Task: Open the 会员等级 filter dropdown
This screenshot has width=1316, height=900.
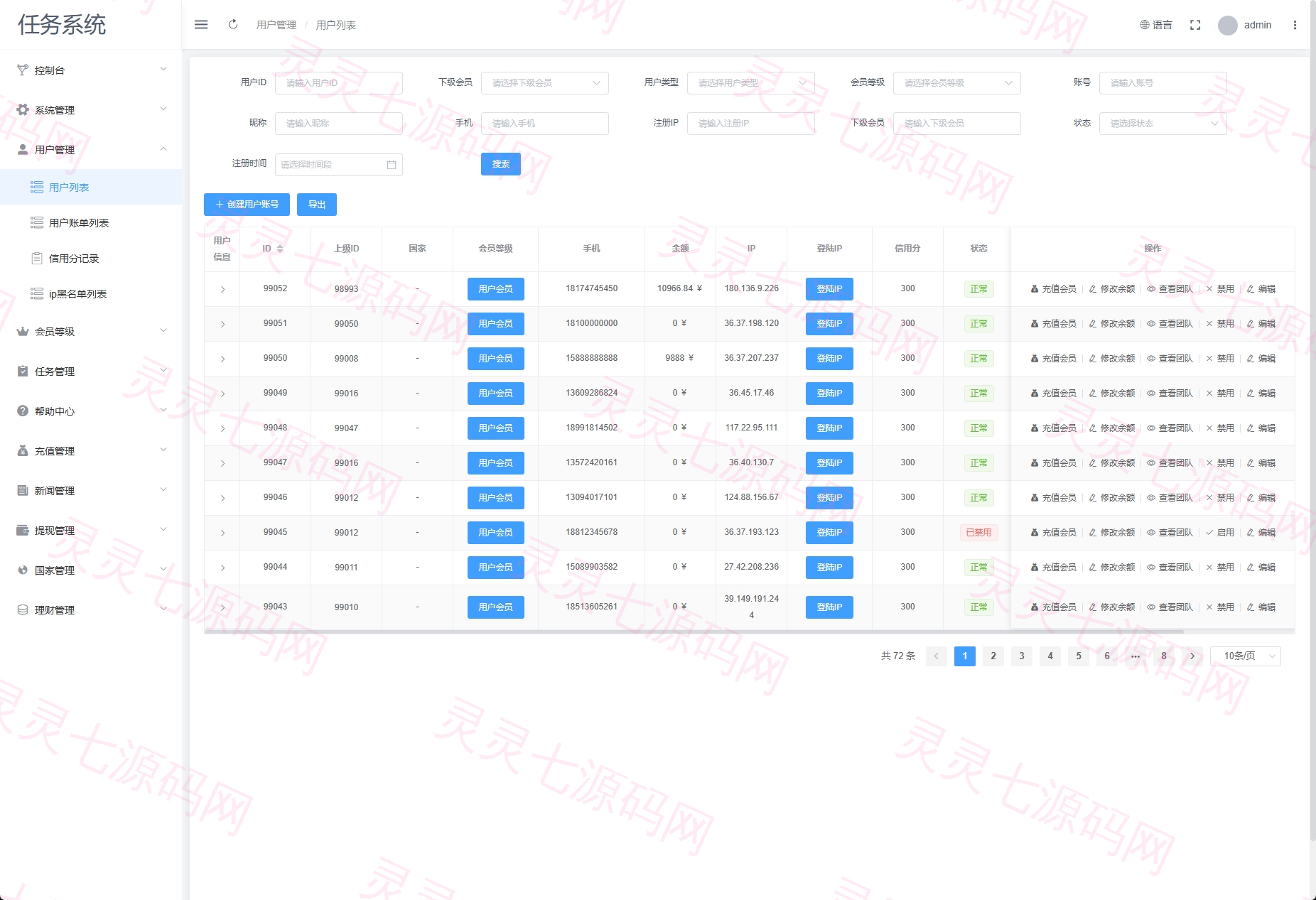Action: coord(957,83)
